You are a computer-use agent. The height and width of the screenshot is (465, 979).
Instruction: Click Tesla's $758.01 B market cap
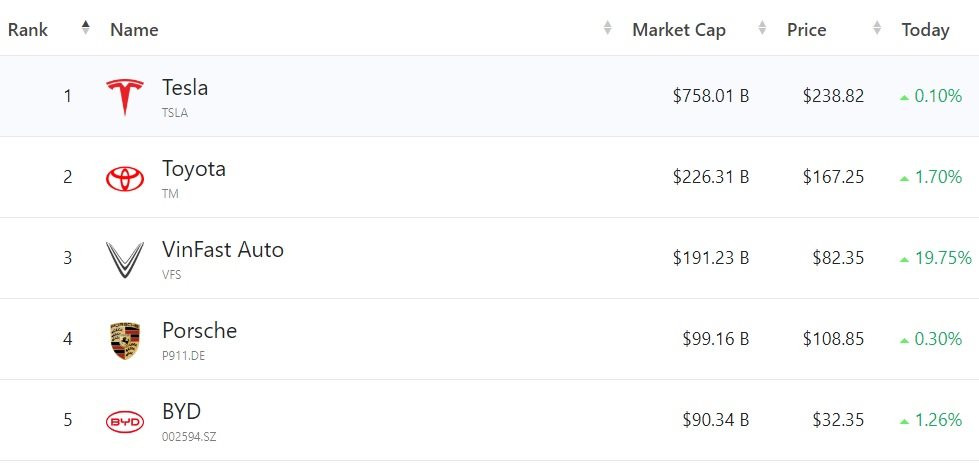[710, 96]
